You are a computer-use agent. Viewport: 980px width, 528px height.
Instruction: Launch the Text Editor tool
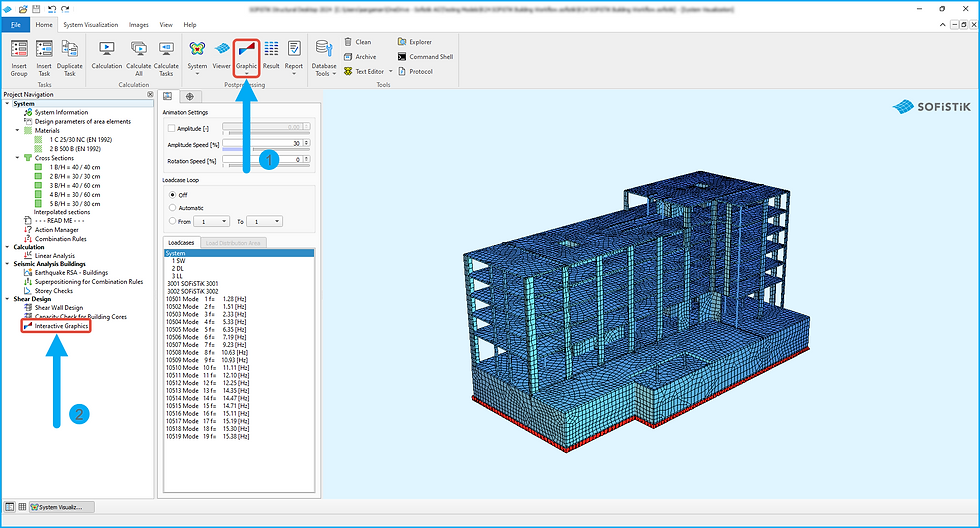coord(364,72)
